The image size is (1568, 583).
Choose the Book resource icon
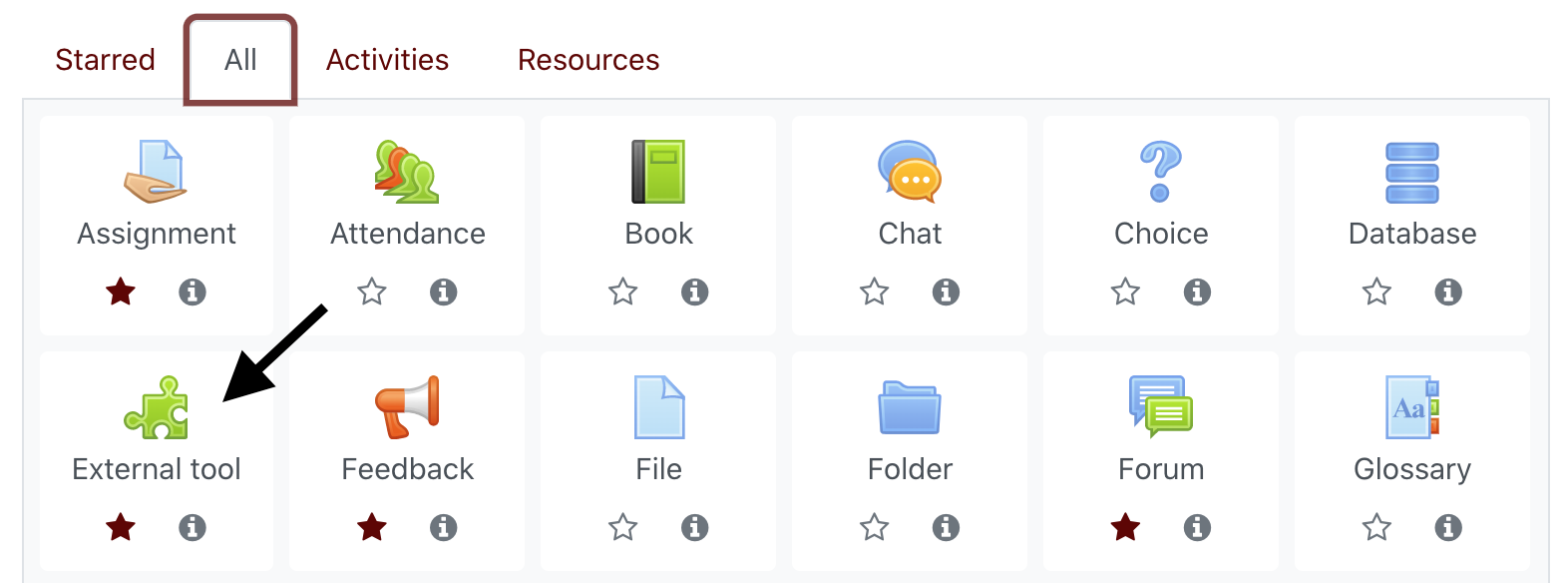(658, 172)
